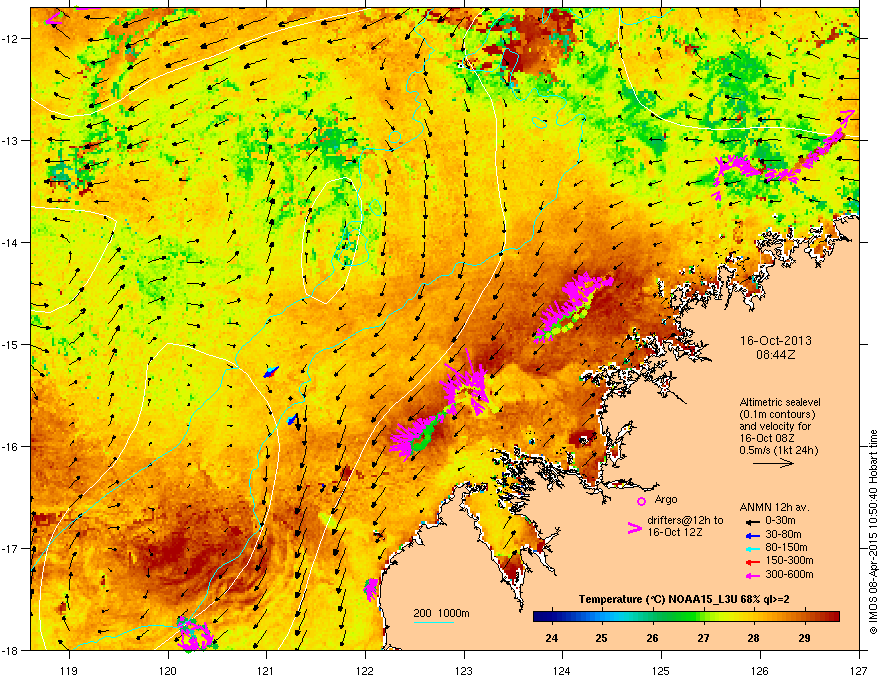Click the colorbar tick label 24
880x680 pixels.
[x=552, y=638]
